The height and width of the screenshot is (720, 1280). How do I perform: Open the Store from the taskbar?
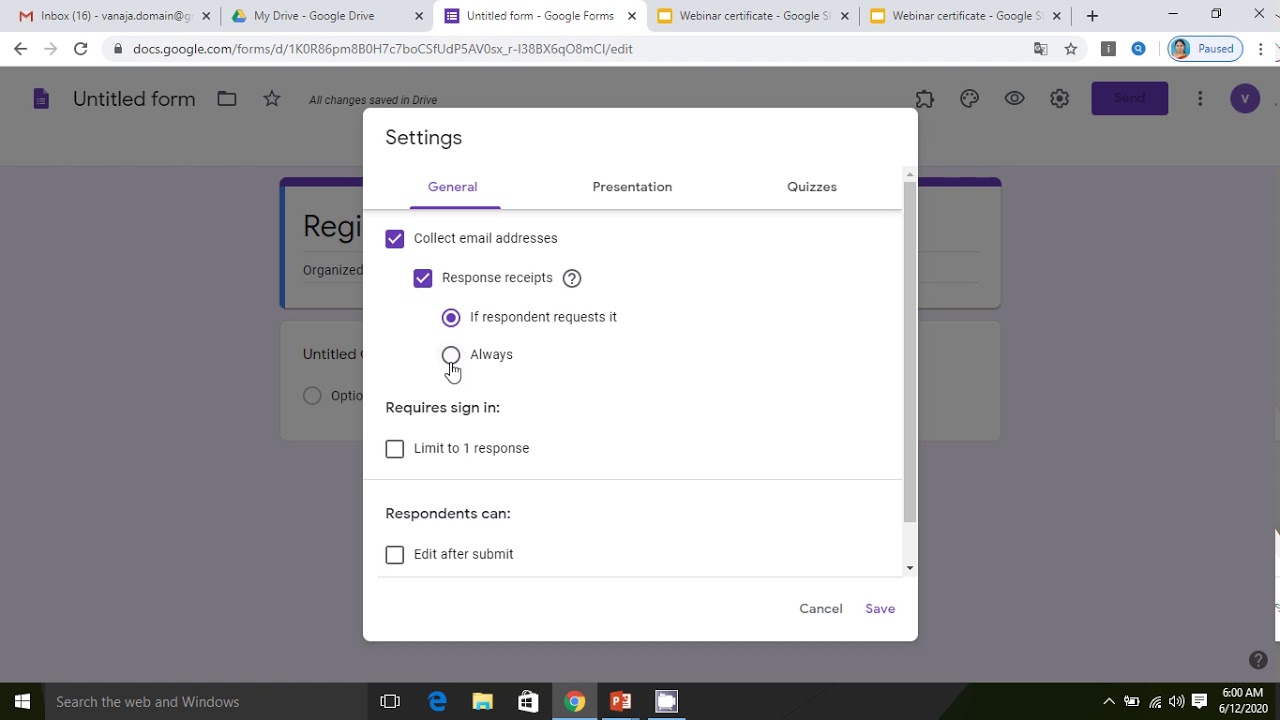point(528,702)
